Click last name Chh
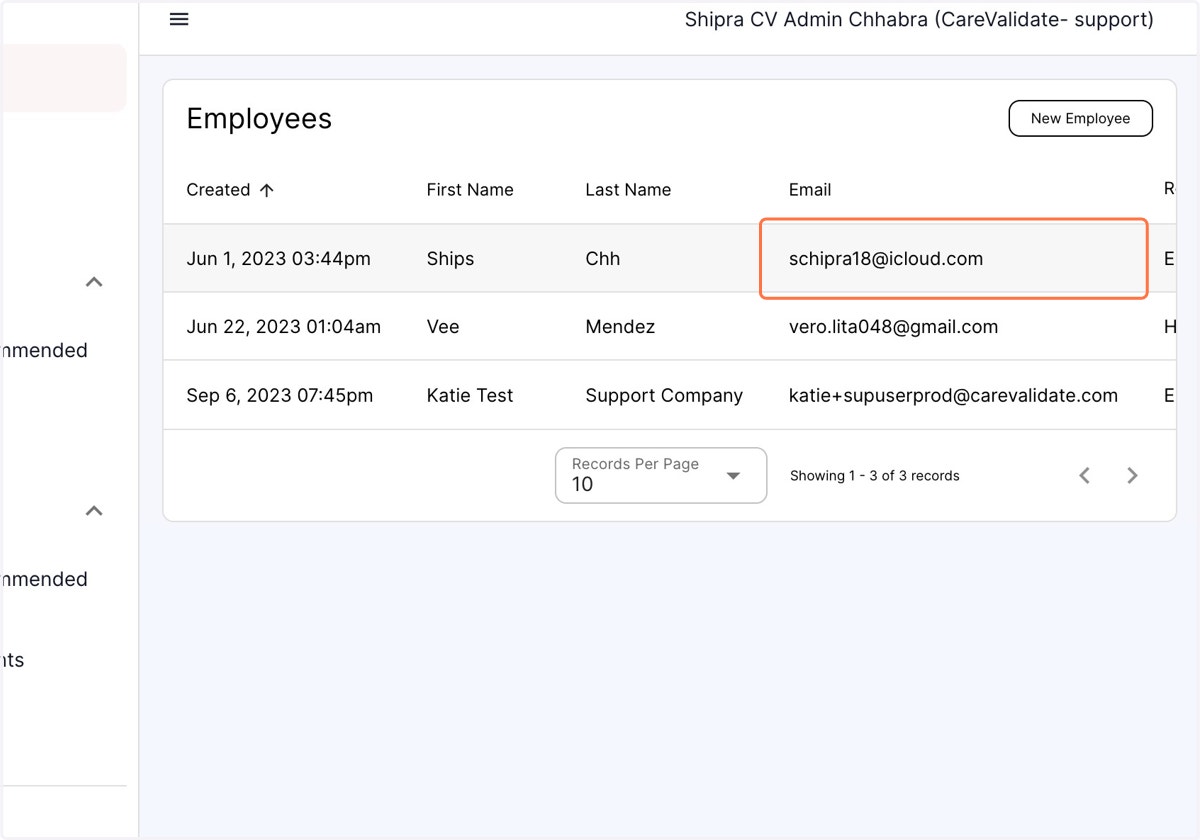The height and width of the screenshot is (840, 1200). (x=603, y=259)
